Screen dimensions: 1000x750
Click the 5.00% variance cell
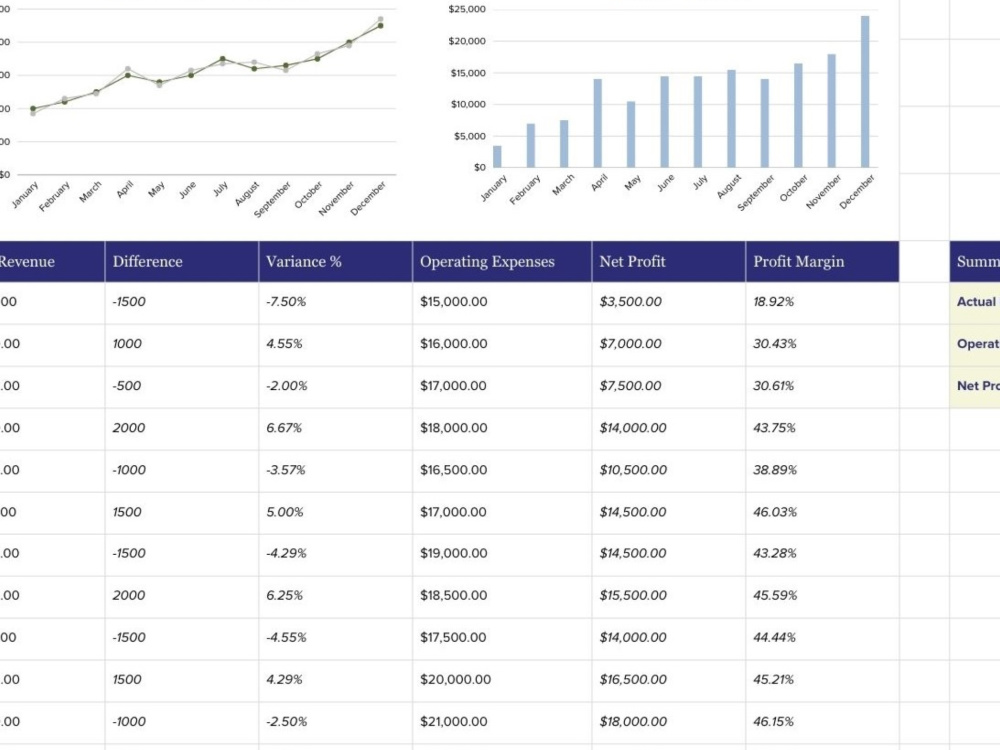coord(335,512)
